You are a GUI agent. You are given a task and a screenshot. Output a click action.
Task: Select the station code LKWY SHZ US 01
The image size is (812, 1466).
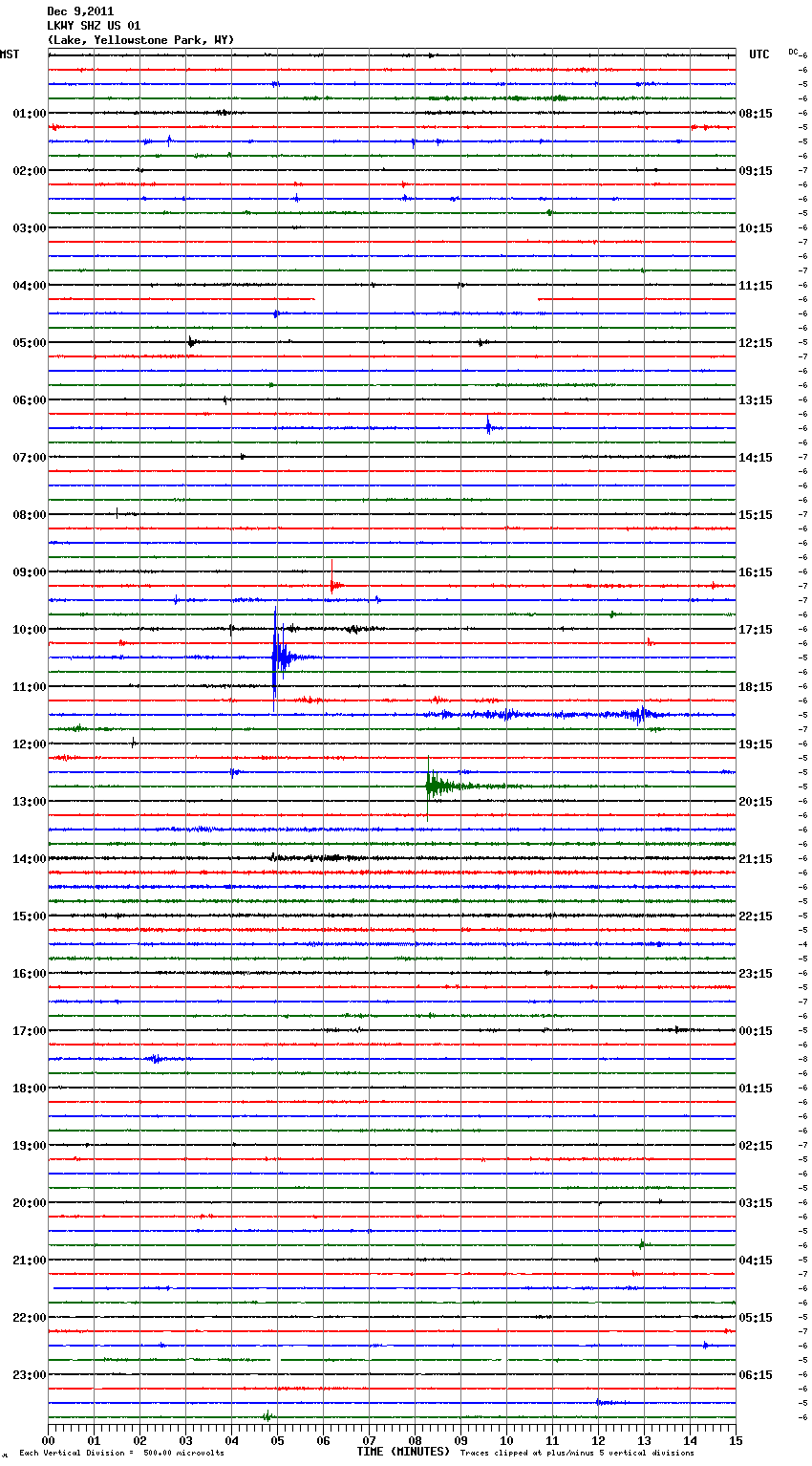tap(94, 26)
